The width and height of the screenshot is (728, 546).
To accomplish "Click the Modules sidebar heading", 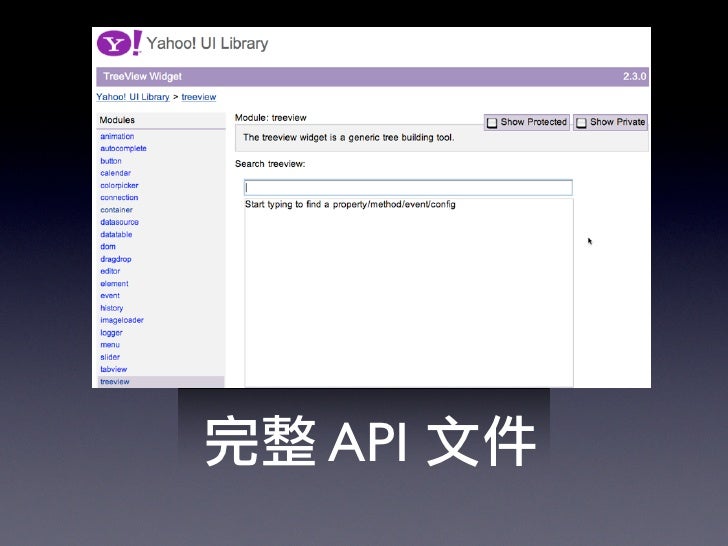I will (x=117, y=120).
